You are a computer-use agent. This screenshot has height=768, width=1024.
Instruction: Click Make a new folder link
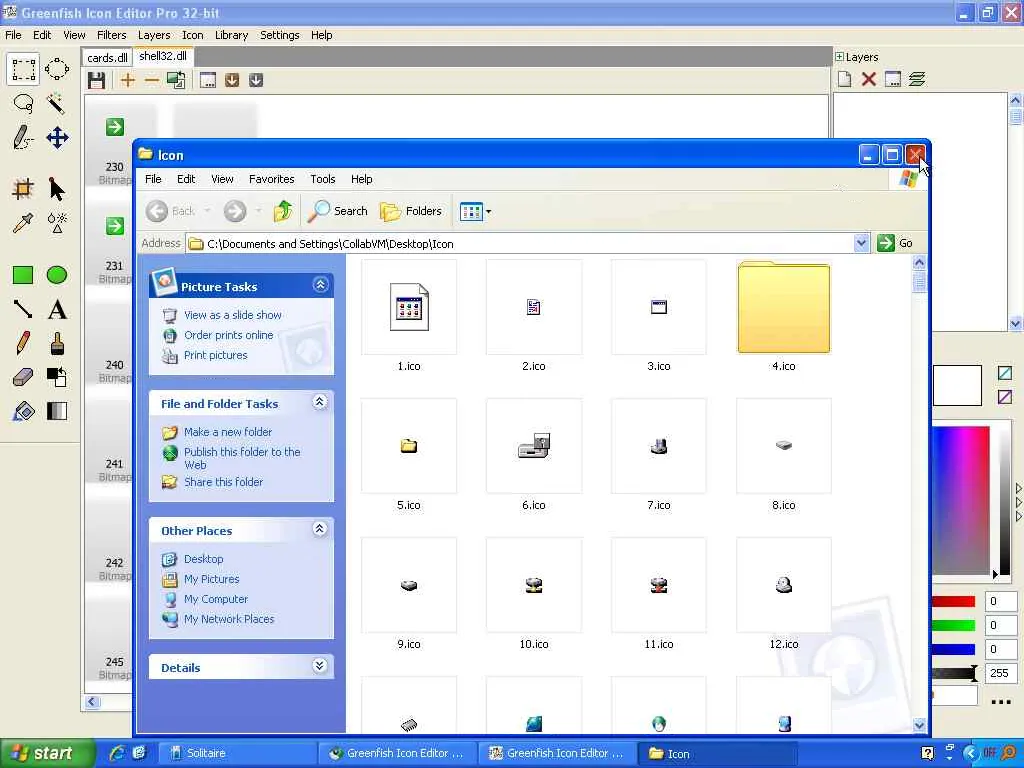click(x=228, y=432)
